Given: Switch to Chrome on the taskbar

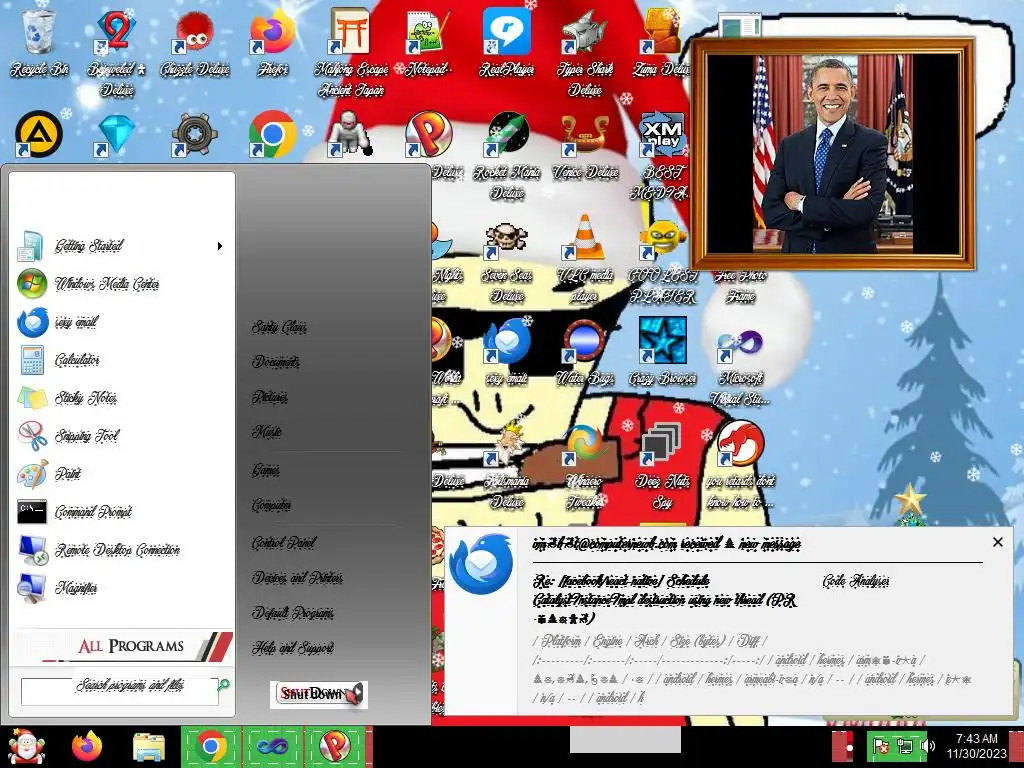Looking at the screenshot, I should coord(211,746).
